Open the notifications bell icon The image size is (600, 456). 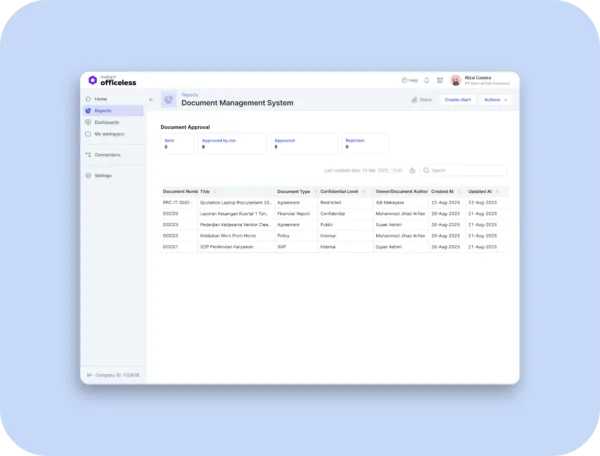pos(427,80)
